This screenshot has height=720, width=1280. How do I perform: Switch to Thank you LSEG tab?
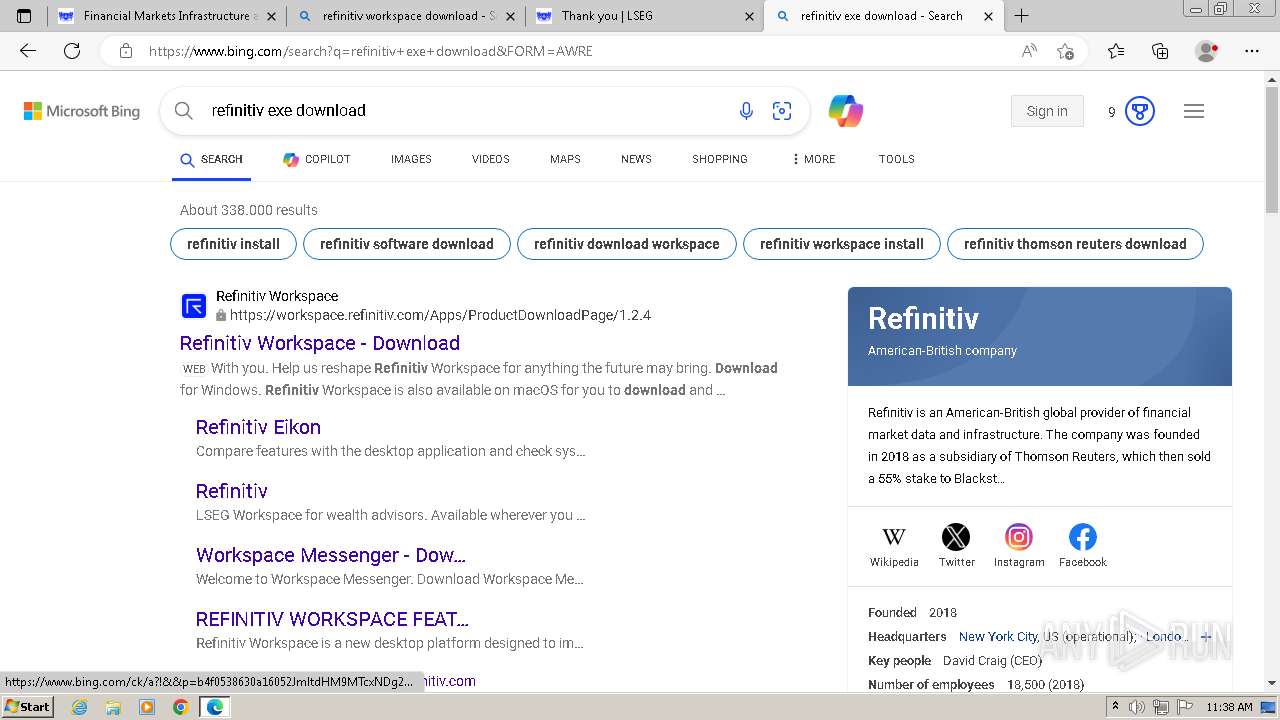tap(645, 16)
